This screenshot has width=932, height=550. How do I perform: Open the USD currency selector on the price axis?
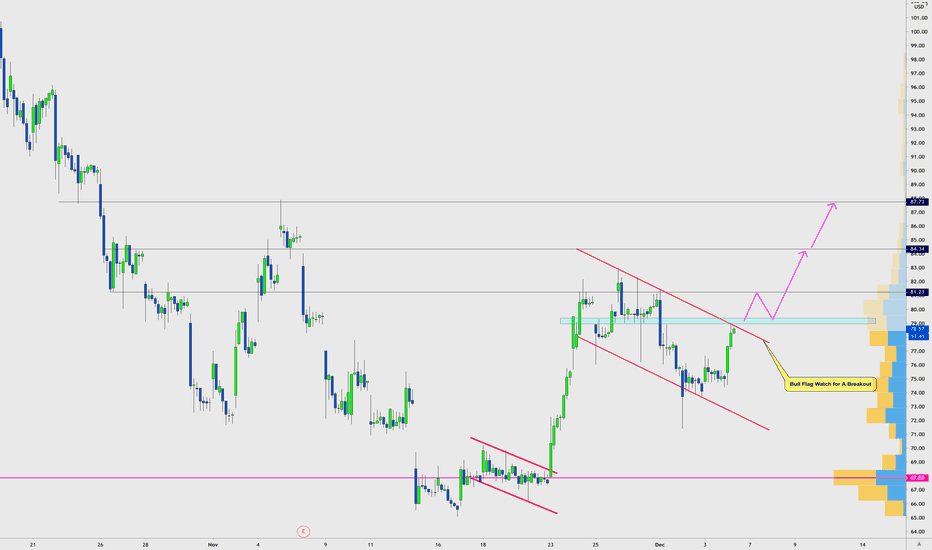coord(919,7)
